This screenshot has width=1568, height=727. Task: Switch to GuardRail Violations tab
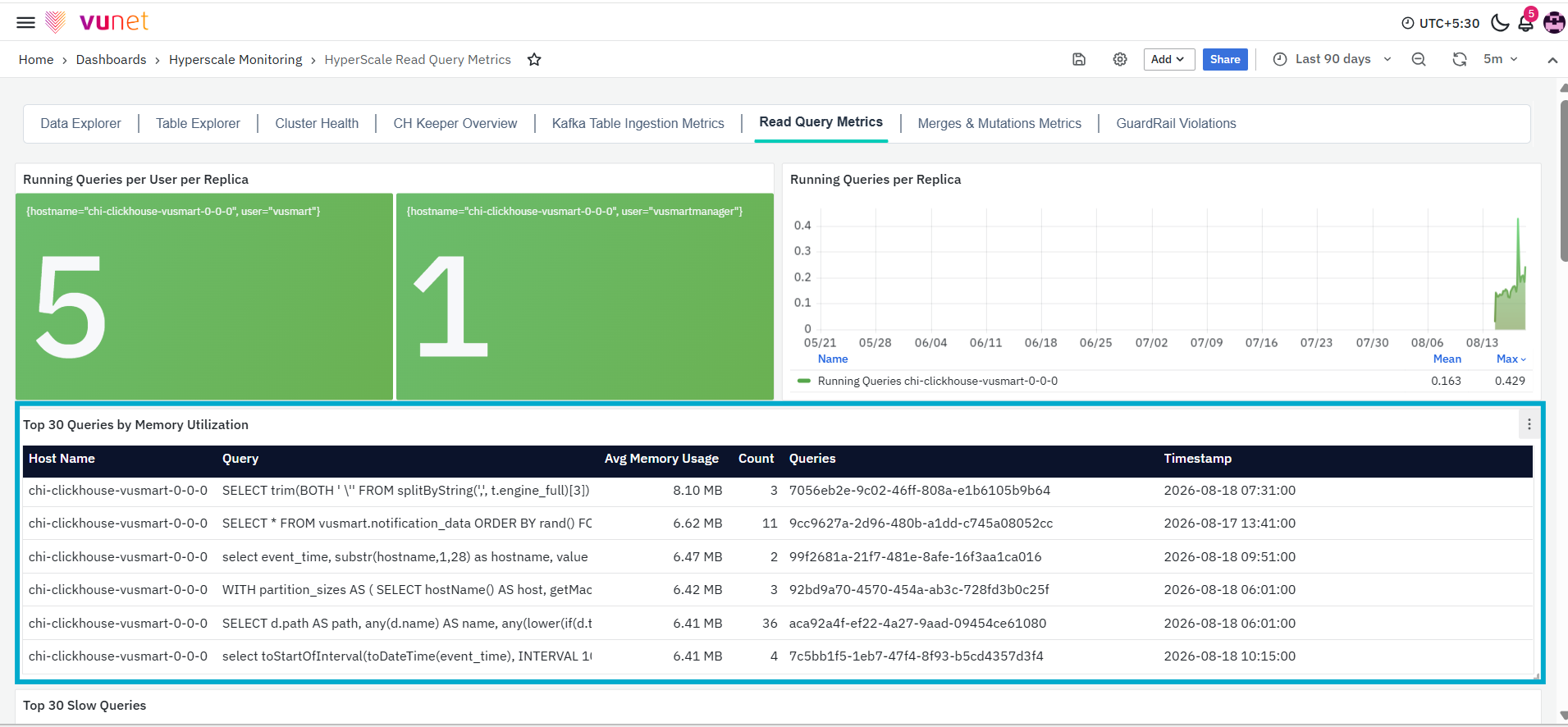pyautogui.click(x=1176, y=123)
